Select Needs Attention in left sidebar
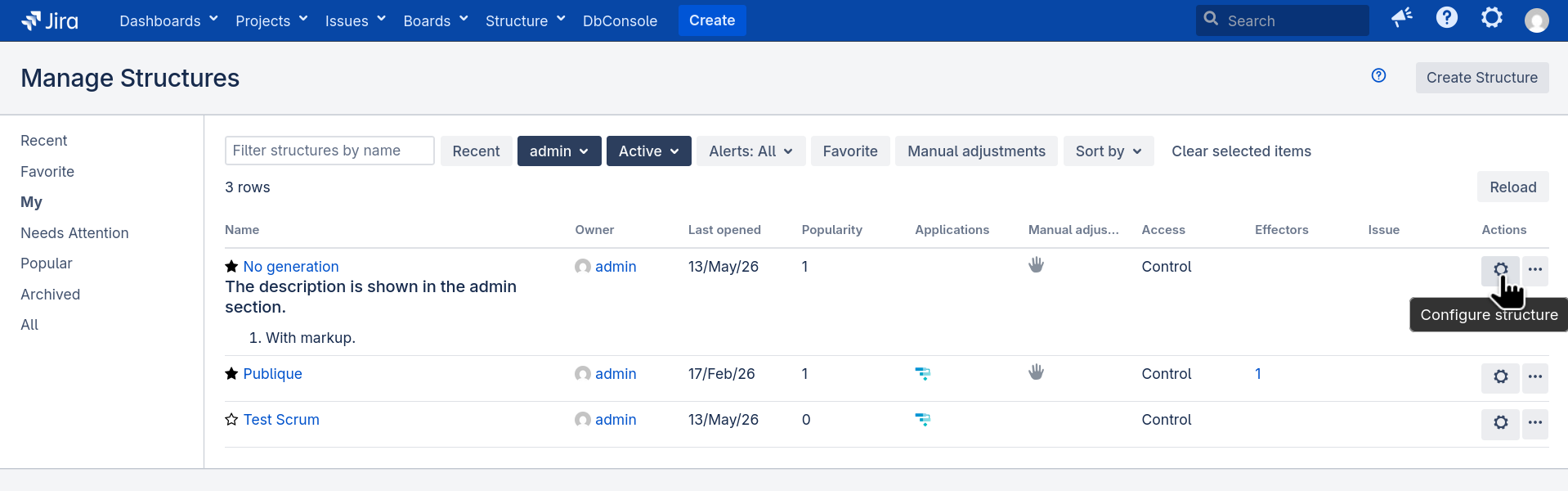Screen dimensions: 1568x491 pos(74,233)
